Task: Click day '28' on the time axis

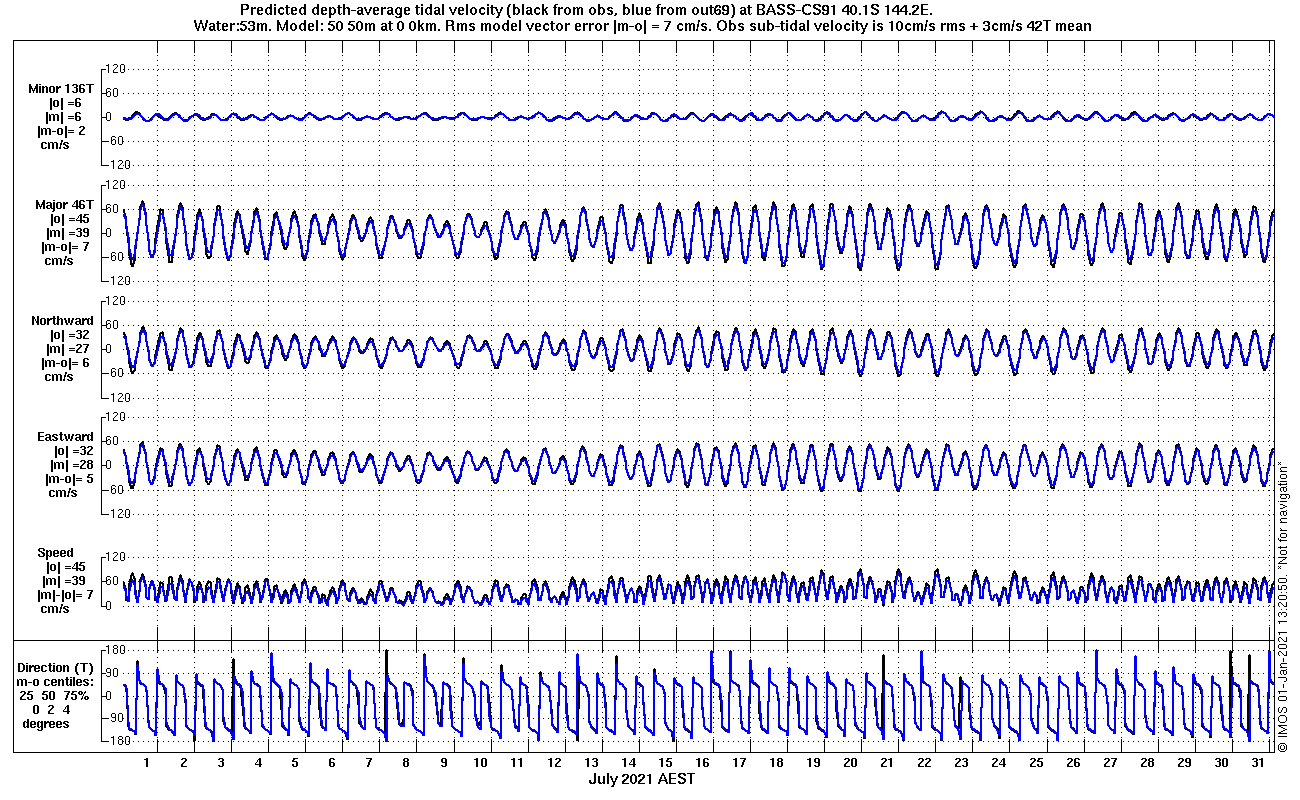Action: tap(1147, 762)
